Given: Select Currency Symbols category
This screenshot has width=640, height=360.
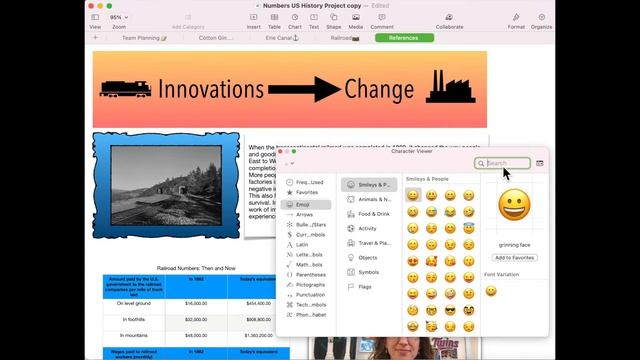Looking at the screenshot, I should click(x=305, y=235).
